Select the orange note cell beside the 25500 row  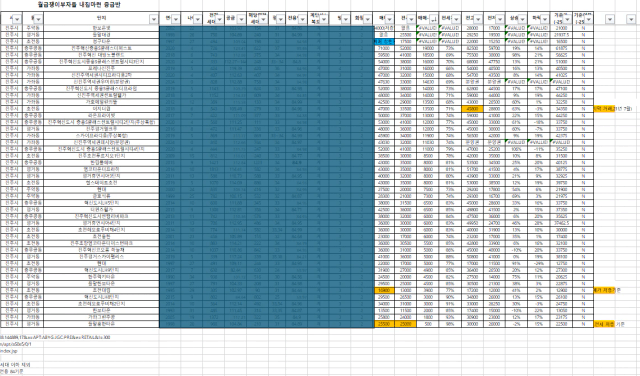click(604, 324)
